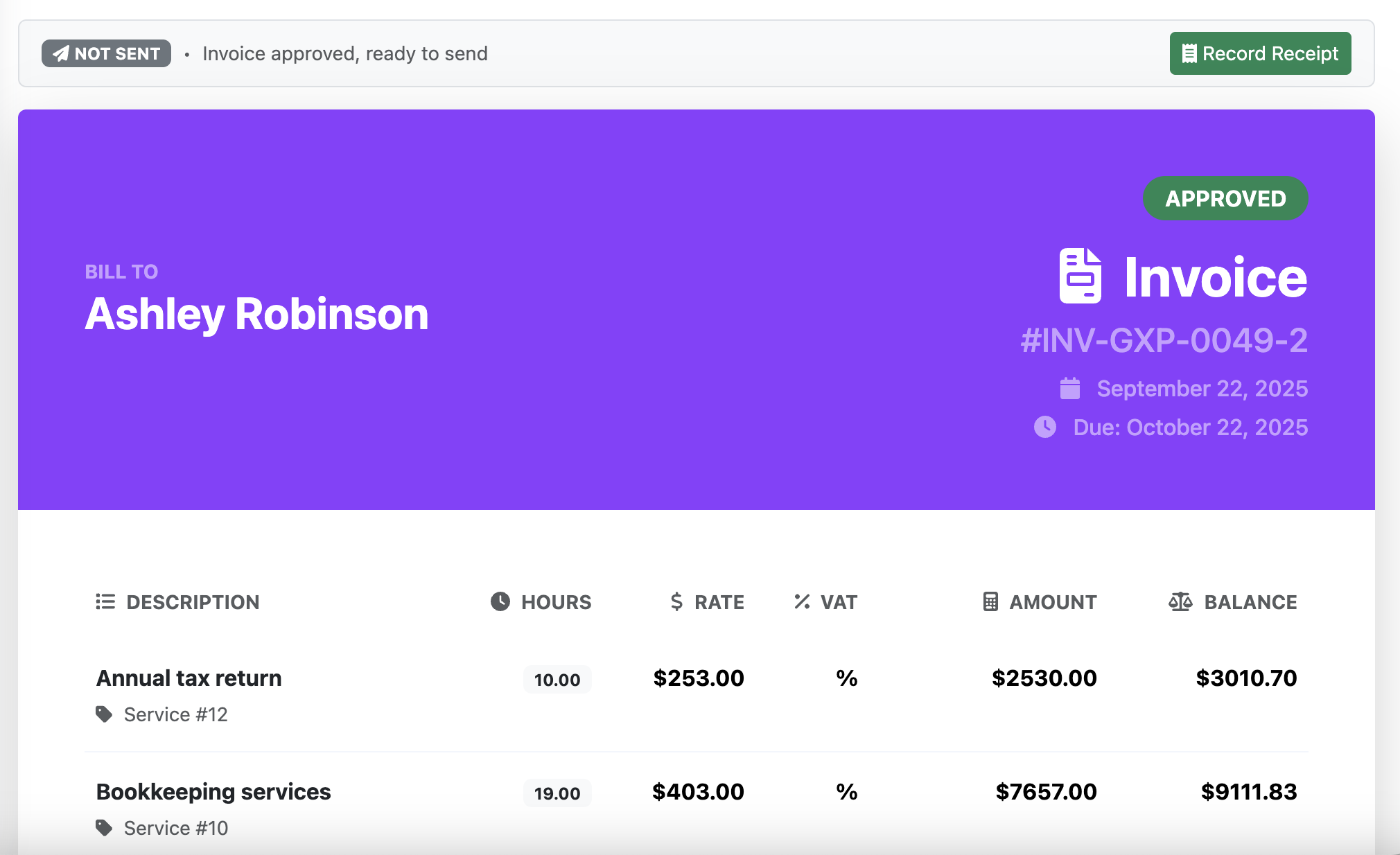This screenshot has height=855, width=1400.
Task: Click the invoice number #INV-GXP-0049-2
Action: pyautogui.click(x=1164, y=340)
